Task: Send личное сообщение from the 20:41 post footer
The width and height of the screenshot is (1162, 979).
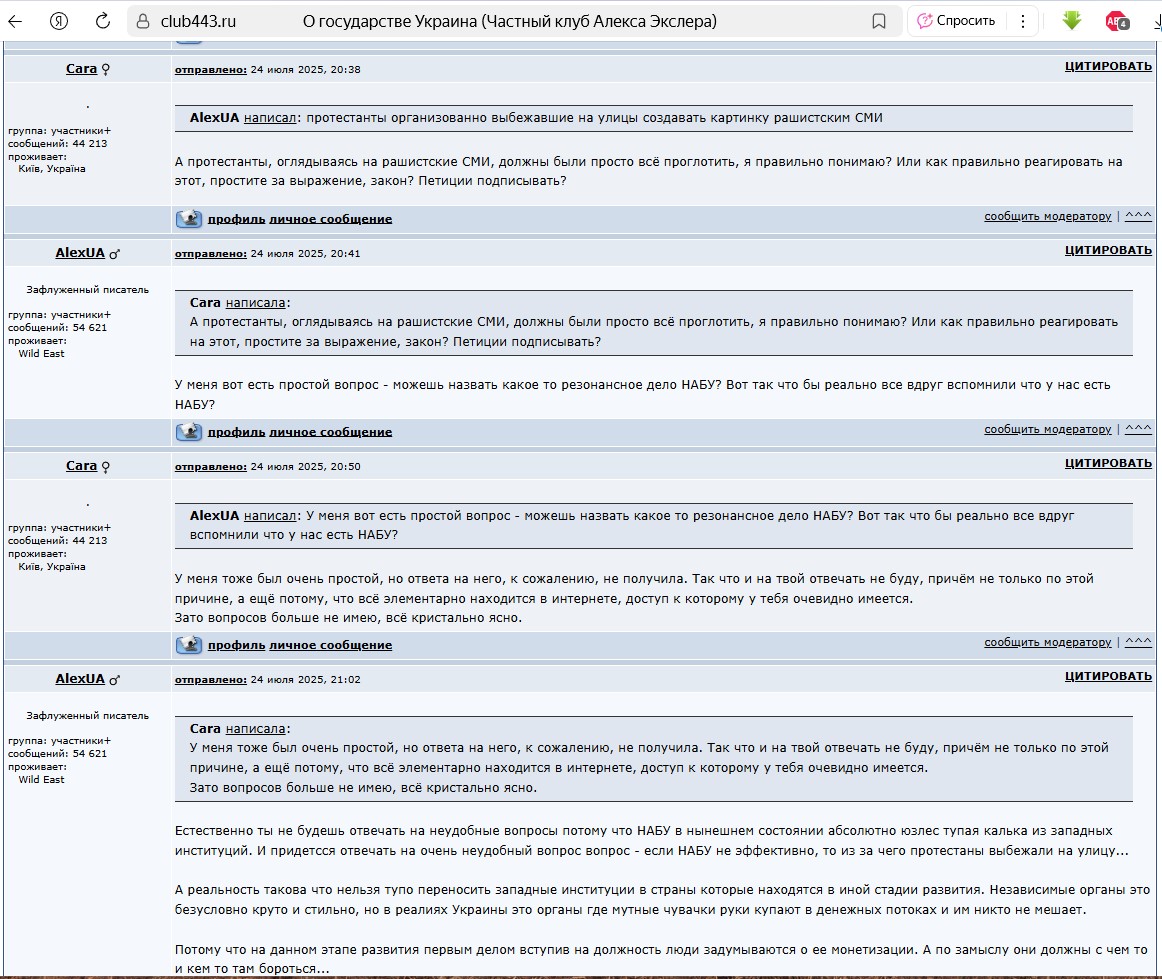Action: coord(330,432)
